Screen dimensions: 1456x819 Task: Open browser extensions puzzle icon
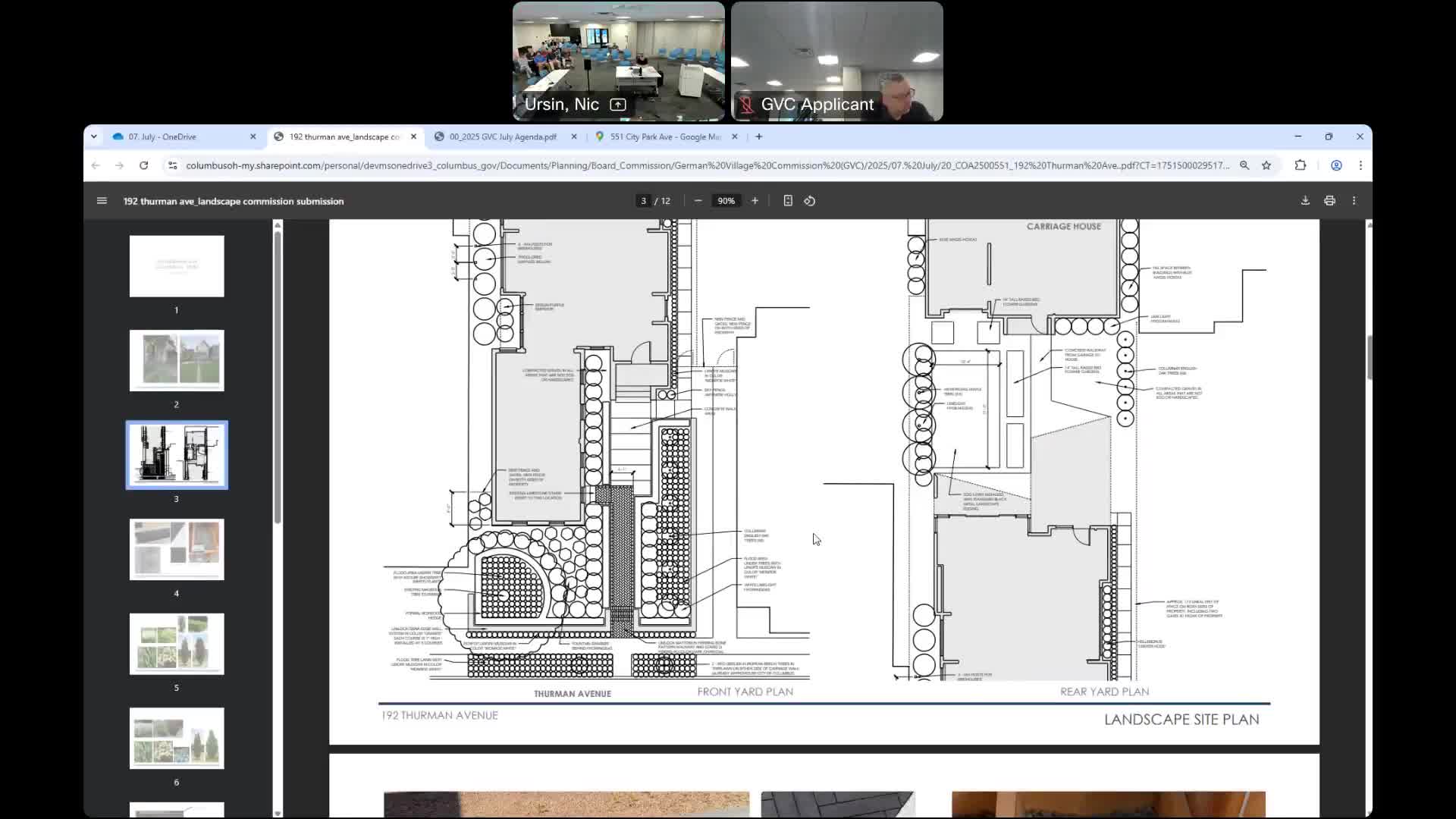1301,165
